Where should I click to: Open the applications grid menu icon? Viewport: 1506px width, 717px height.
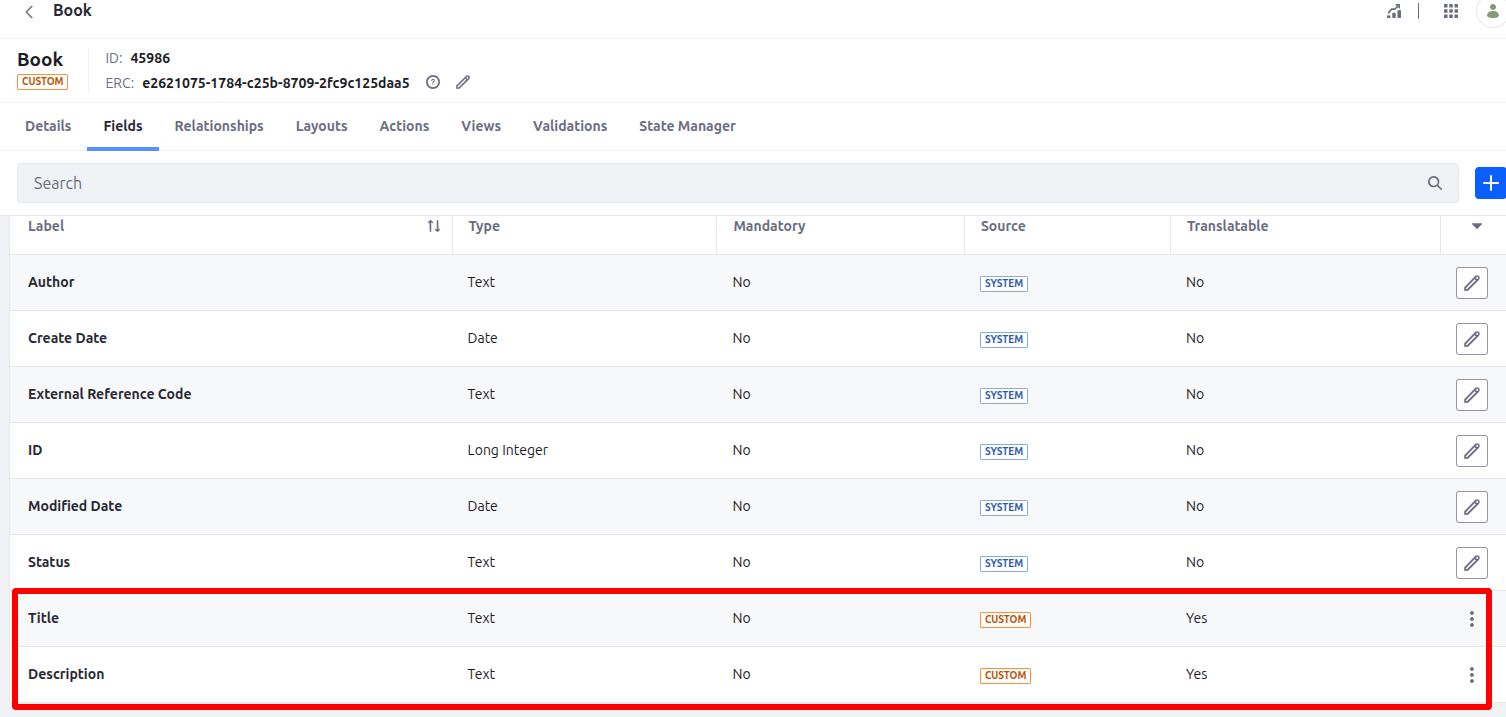[x=1451, y=11]
